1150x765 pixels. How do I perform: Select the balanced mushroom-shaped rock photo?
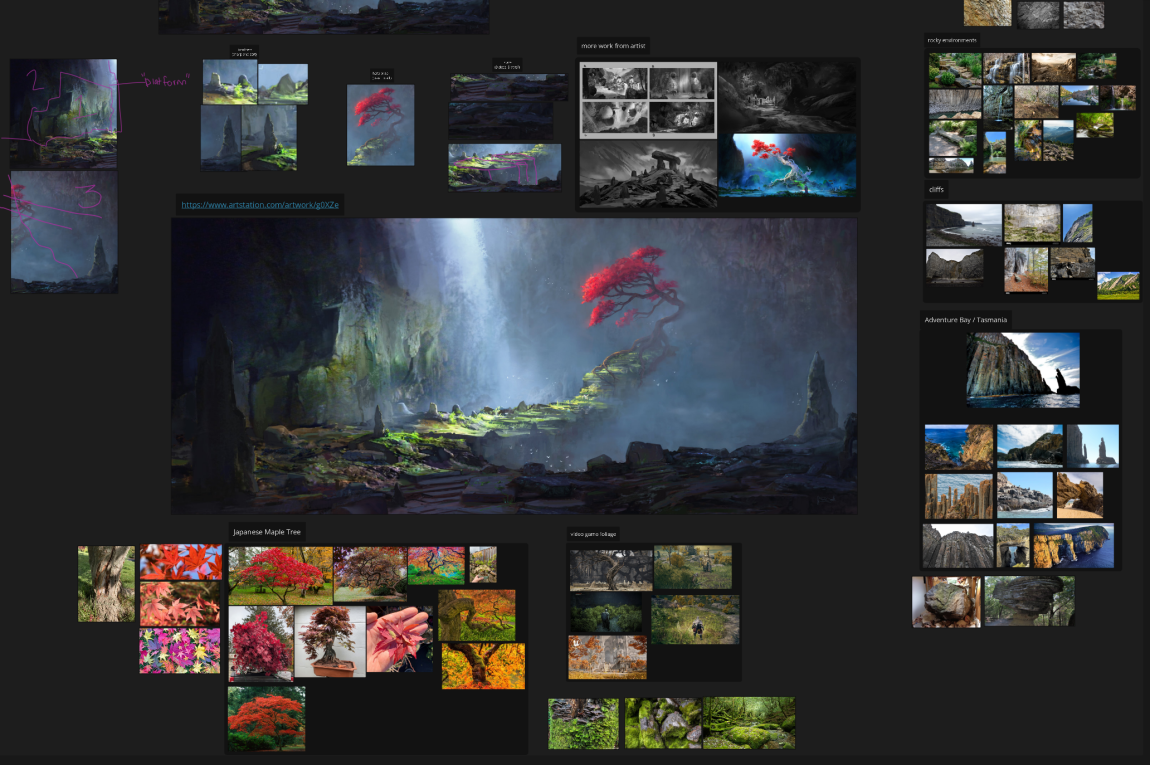tap(1030, 601)
